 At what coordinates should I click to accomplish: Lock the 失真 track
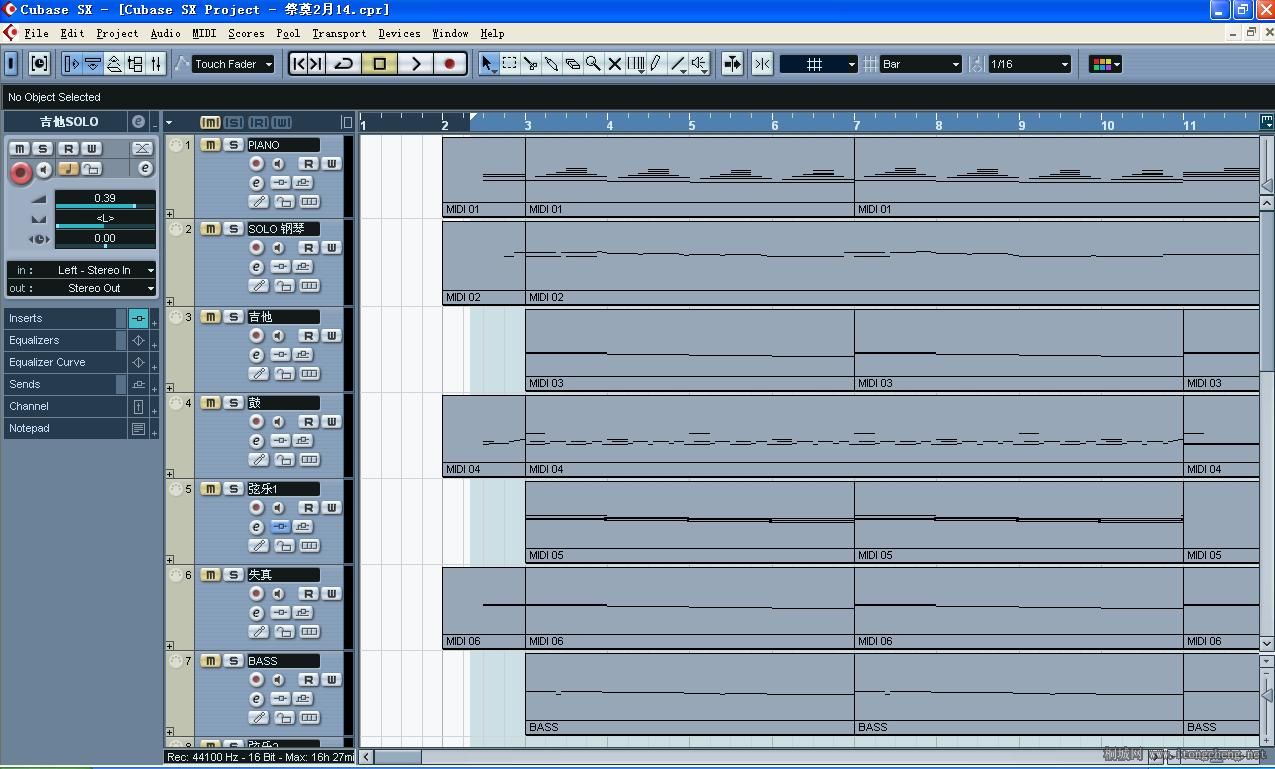(284, 632)
